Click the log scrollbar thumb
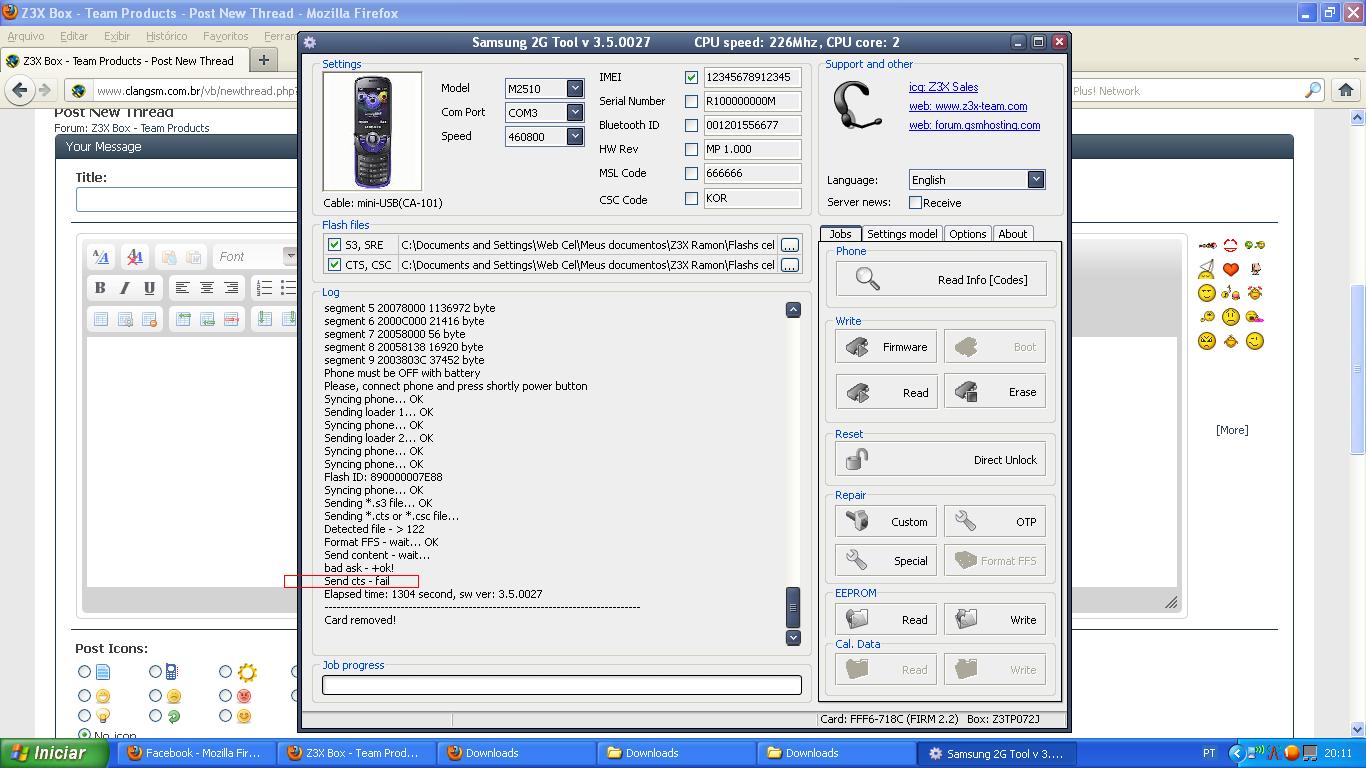The height and width of the screenshot is (768, 1366). click(793, 607)
